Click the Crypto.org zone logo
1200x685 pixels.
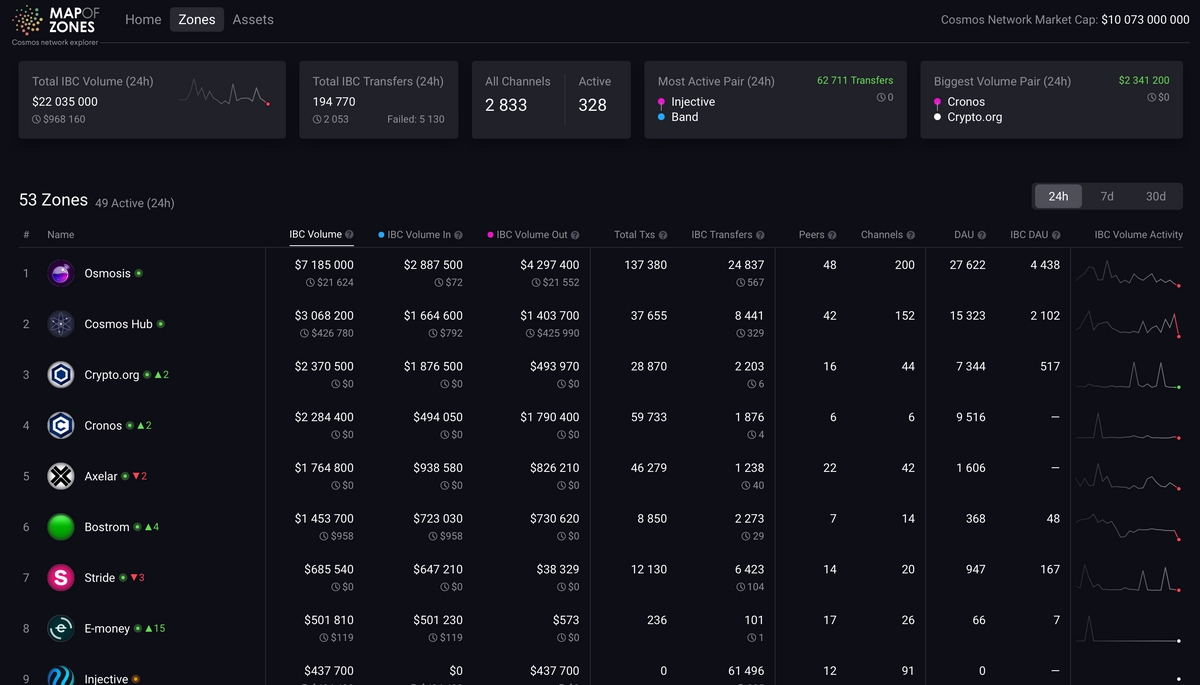pyautogui.click(x=61, y=375)
